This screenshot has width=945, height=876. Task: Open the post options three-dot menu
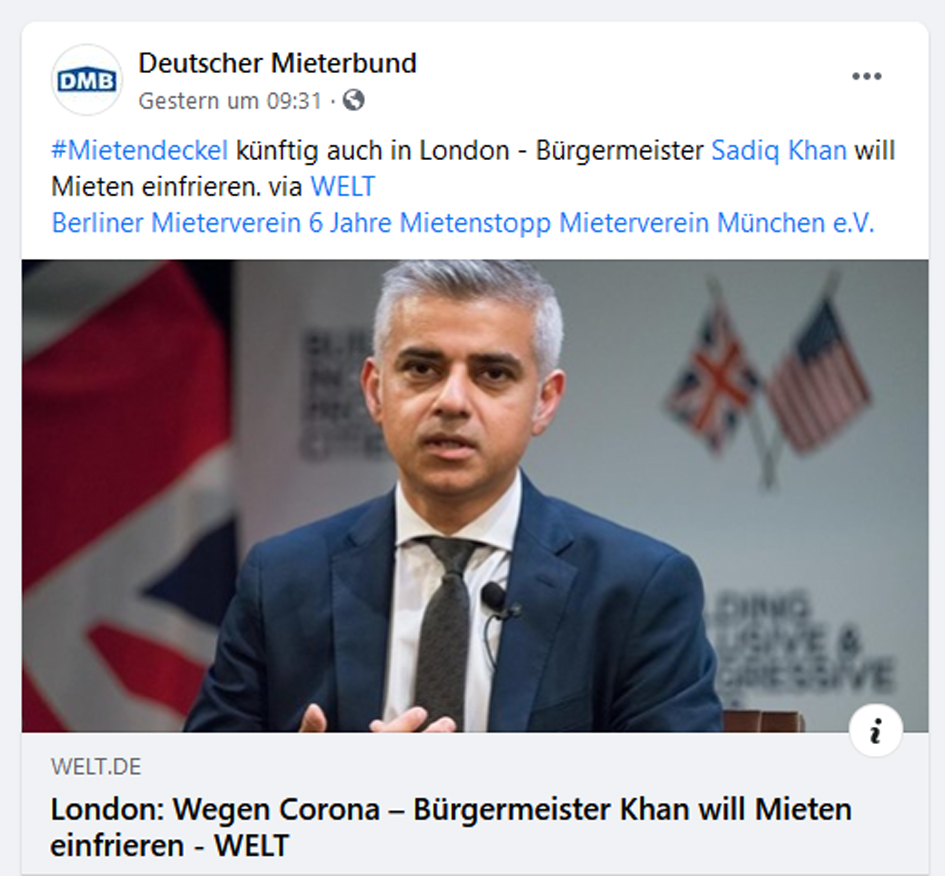click(867, 77)
